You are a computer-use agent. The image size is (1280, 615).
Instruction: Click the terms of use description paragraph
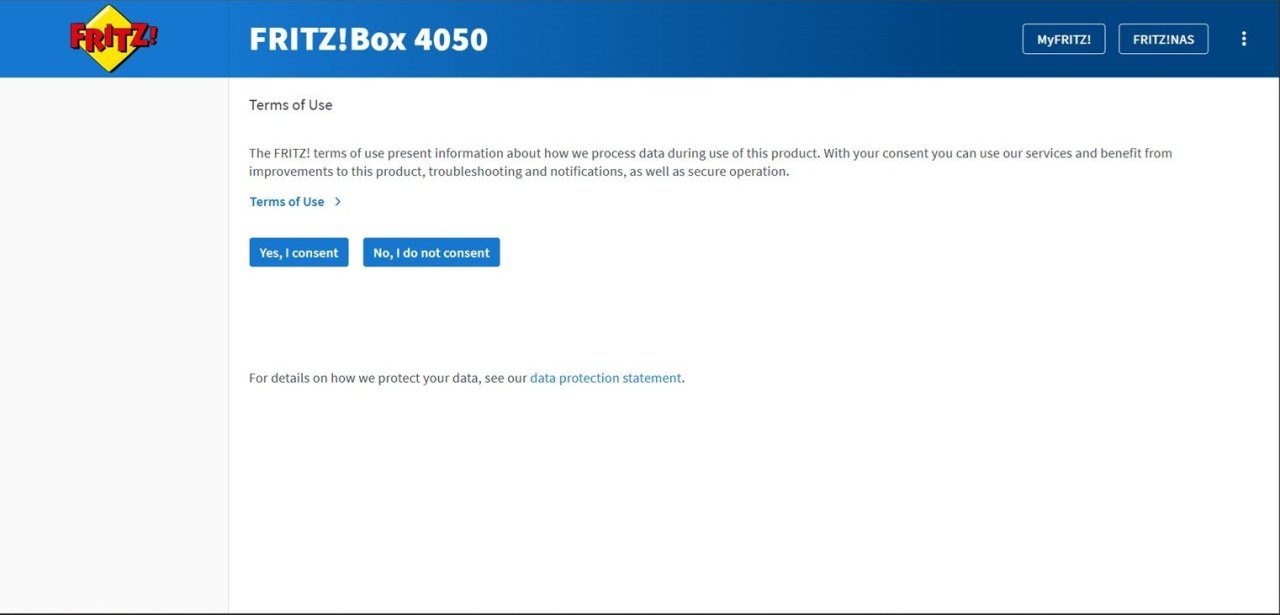(711, 162)
